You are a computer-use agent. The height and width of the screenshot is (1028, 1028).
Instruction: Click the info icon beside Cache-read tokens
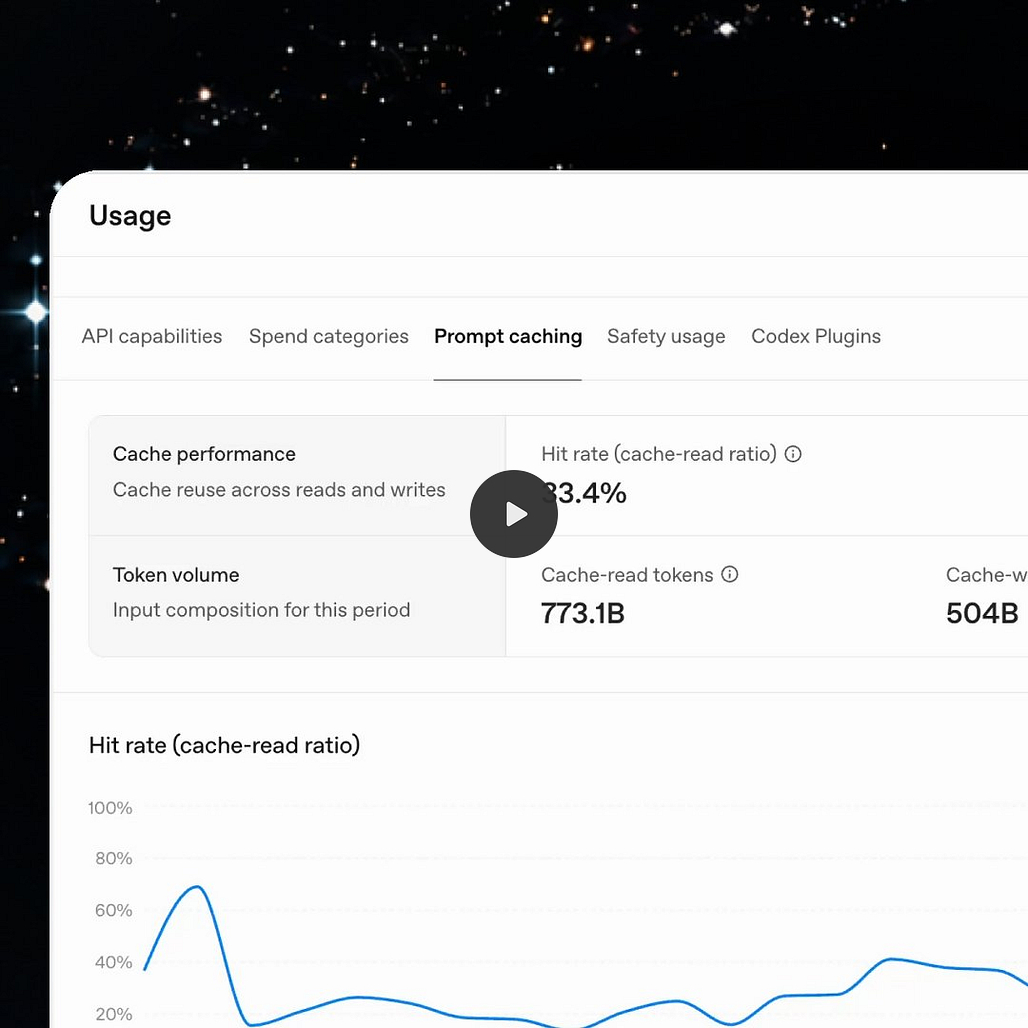pyautogui.click(x=730, y=574)
